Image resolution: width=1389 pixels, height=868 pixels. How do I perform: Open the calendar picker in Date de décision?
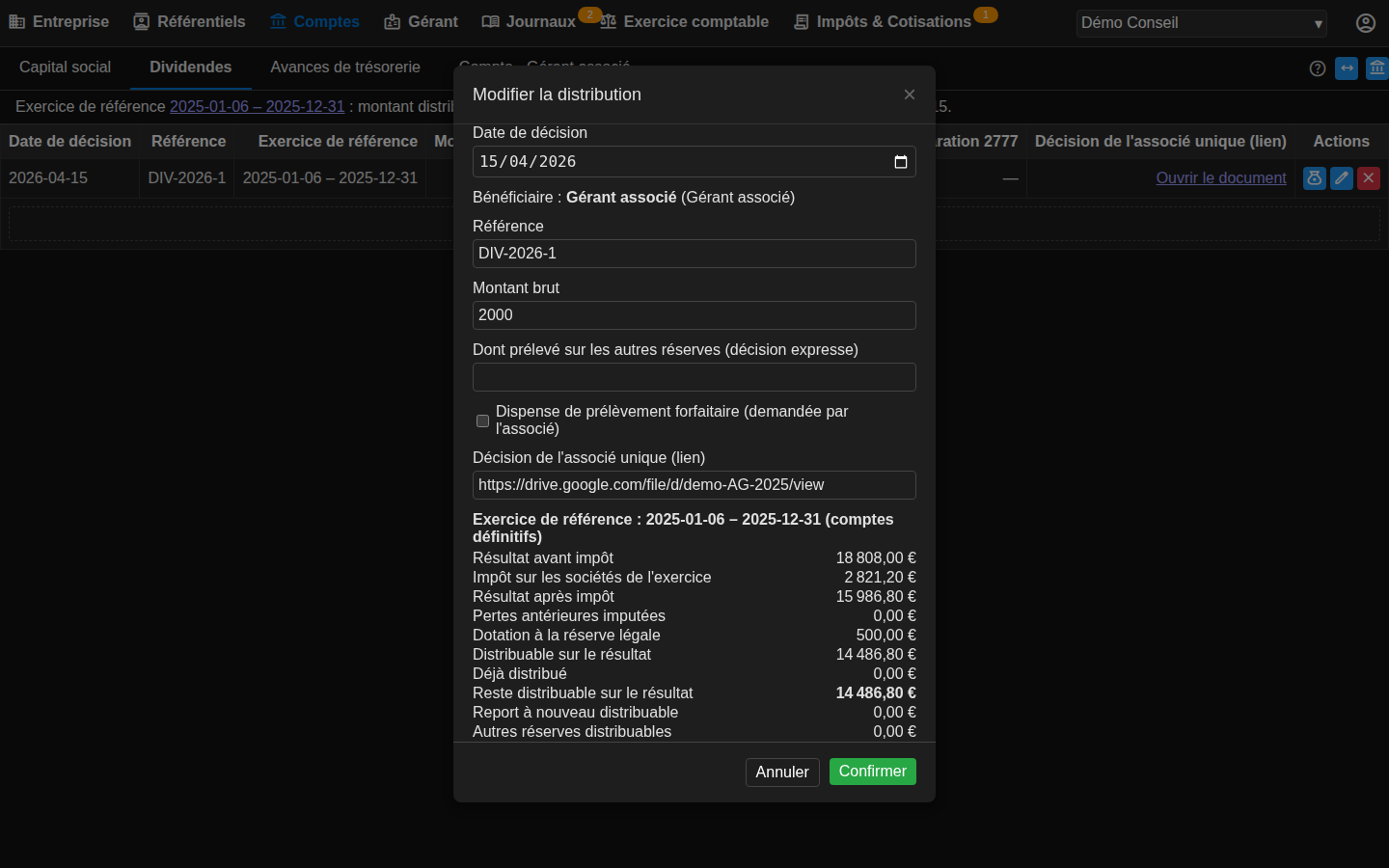(x=901, y=162)
